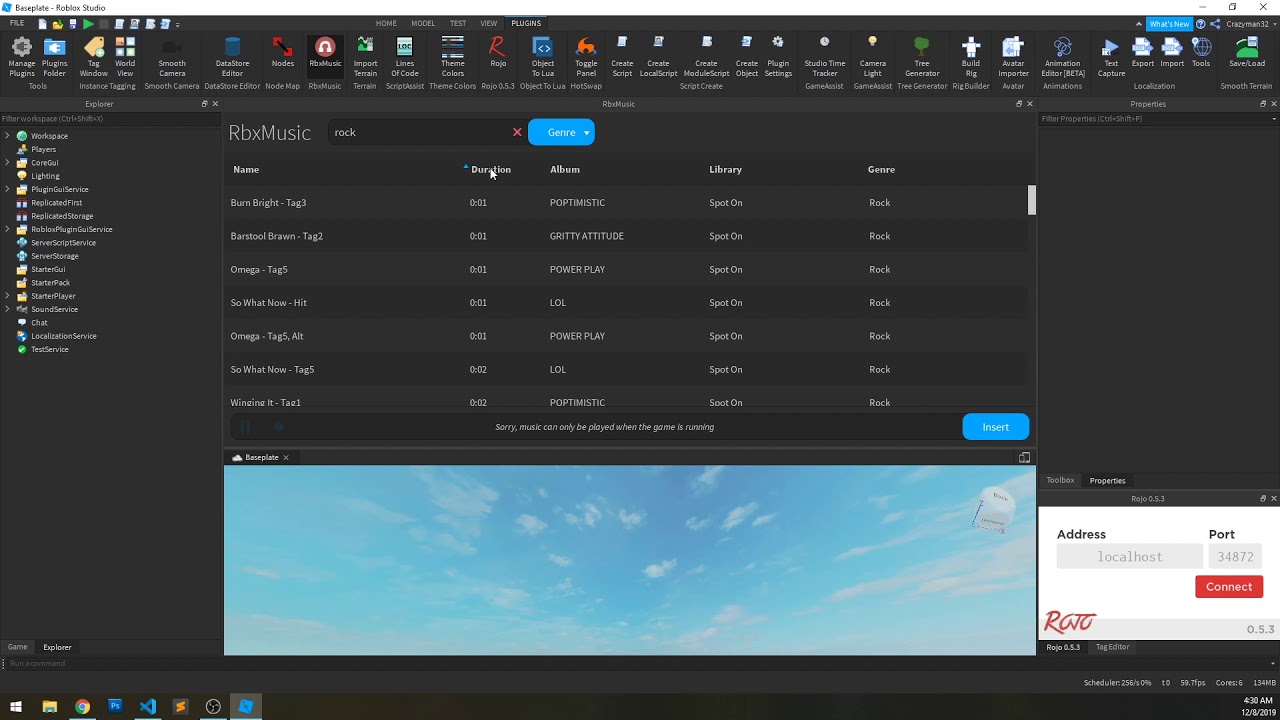Click Create Script in ribbon
Viewport: 1280px width, 720px height.
[622, 58]
